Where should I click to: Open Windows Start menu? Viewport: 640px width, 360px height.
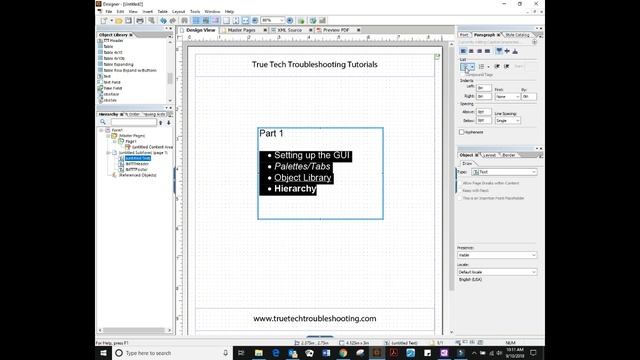click(104, 353)
